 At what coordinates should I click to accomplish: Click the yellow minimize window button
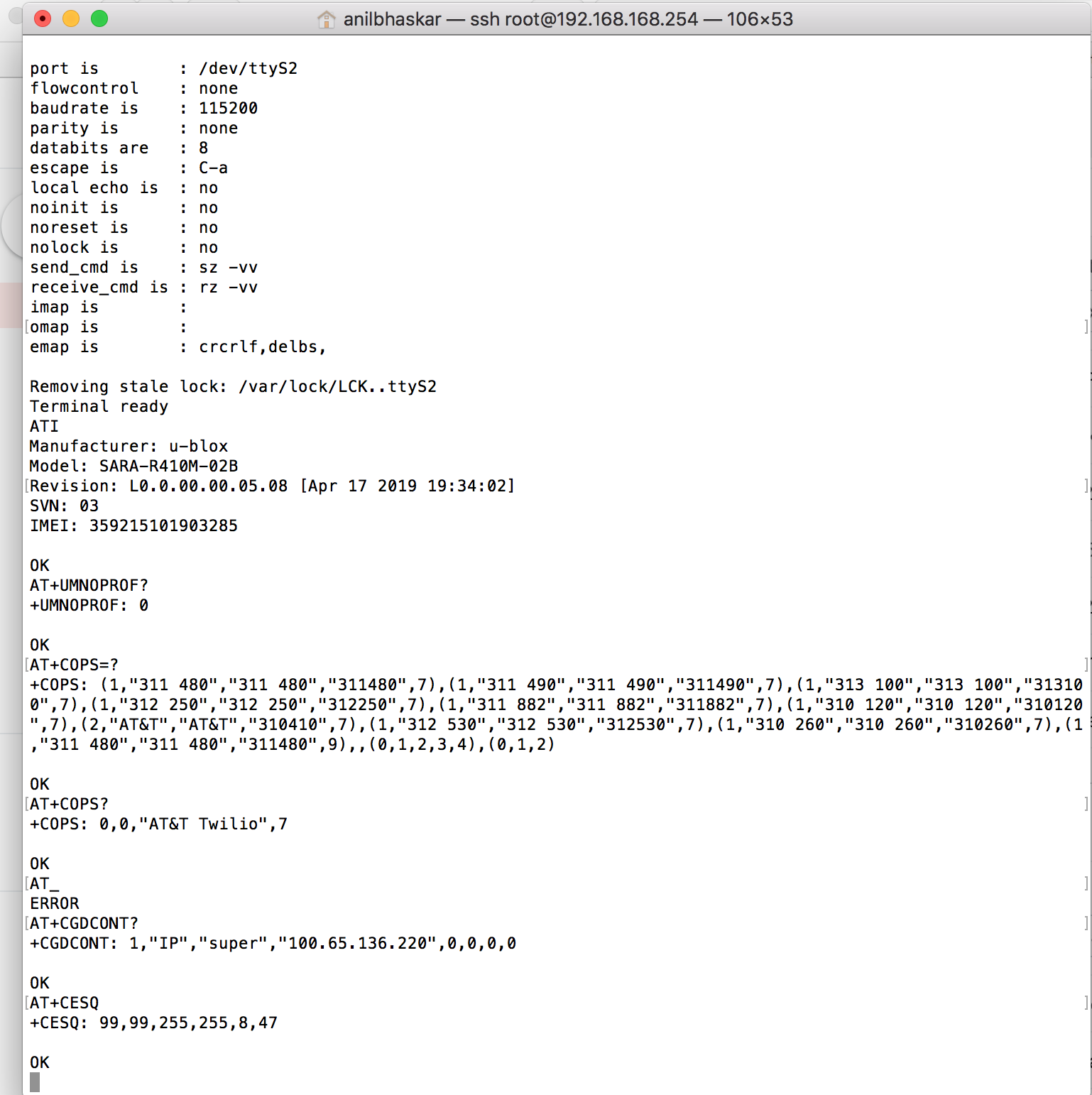pyautogui.click(x=71, y=18)
